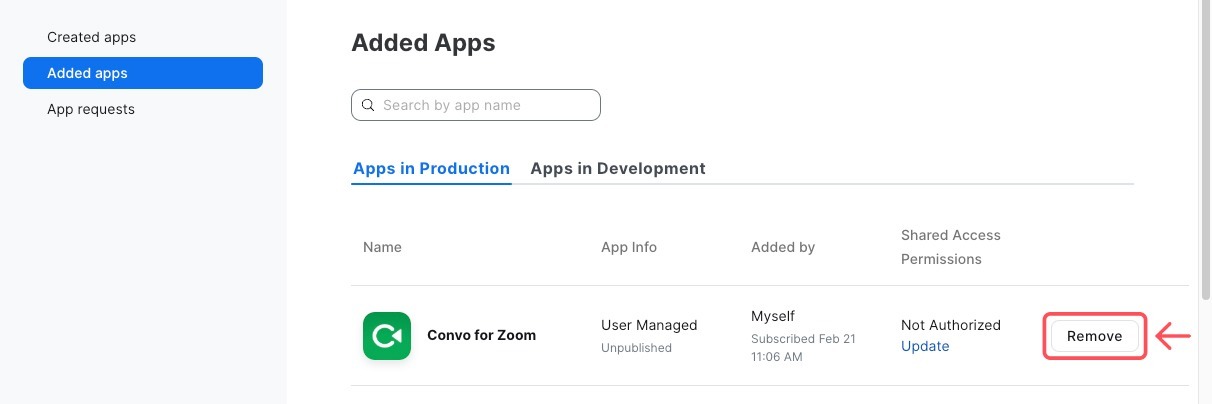Click the Added Apps page heading
Screen dimensions: 1212x404
pos(423,43)
